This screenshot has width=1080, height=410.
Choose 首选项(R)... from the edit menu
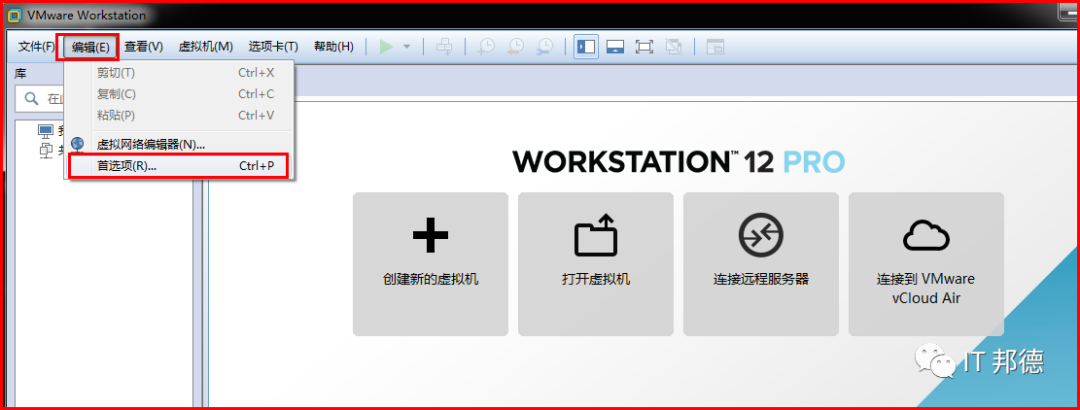[181, 166]
